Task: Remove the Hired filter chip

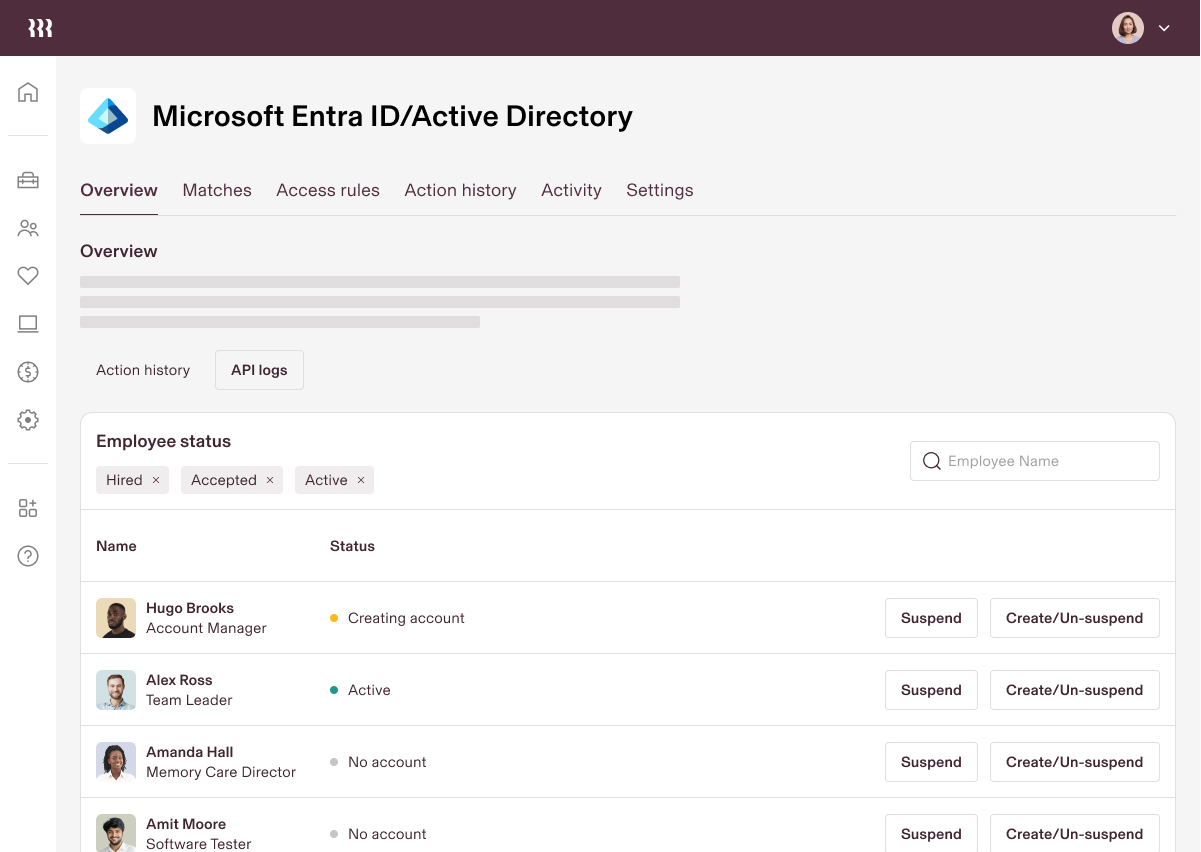Action: coord(156,480)
